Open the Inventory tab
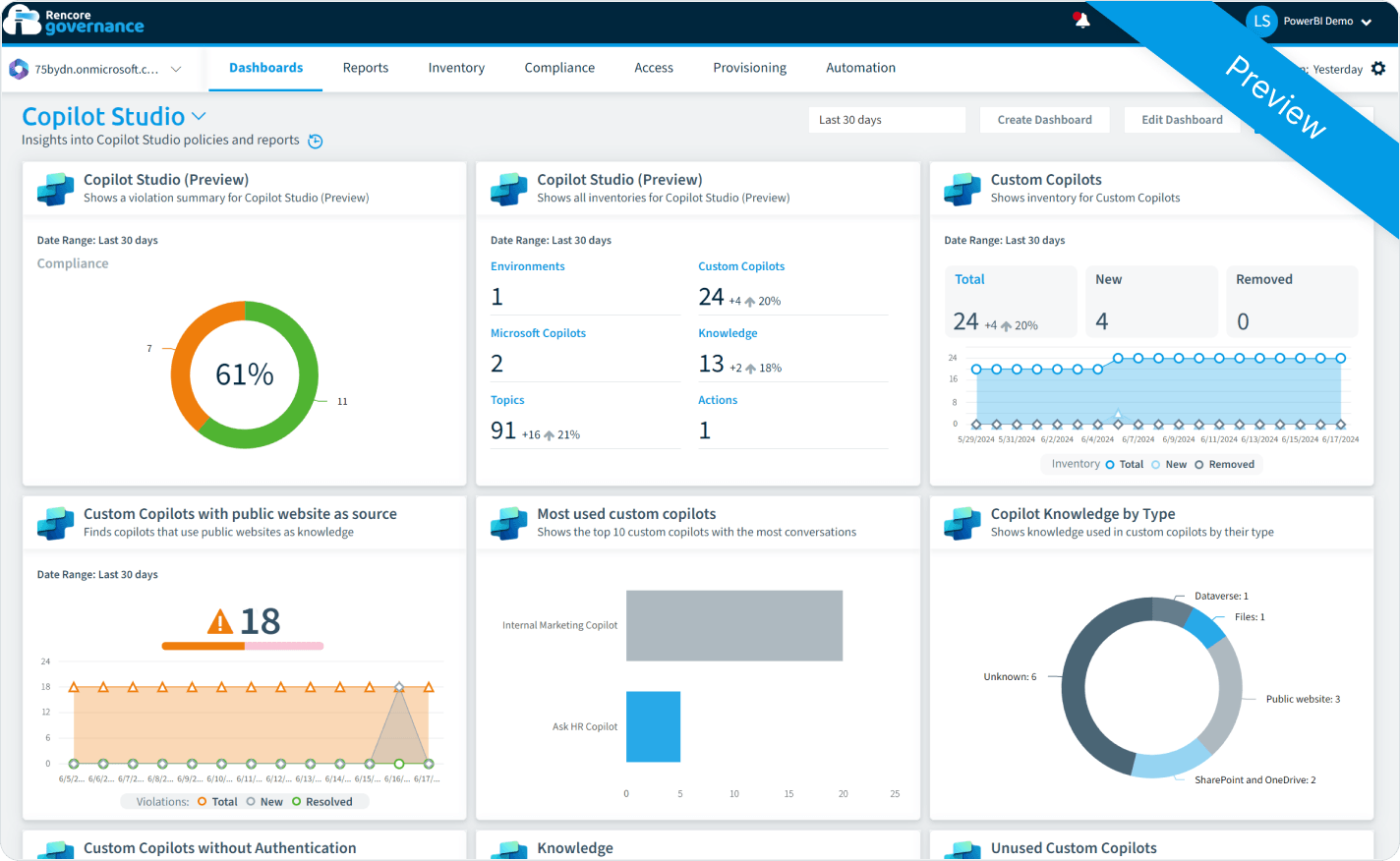 (x=456, y=68)
